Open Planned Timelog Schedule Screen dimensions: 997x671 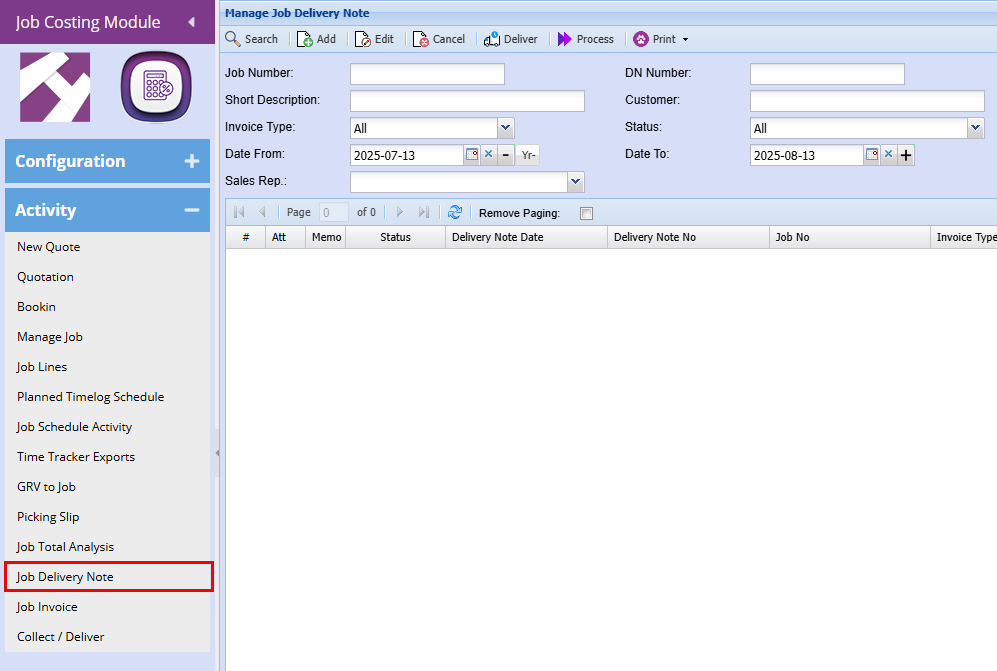coord(90,397)
